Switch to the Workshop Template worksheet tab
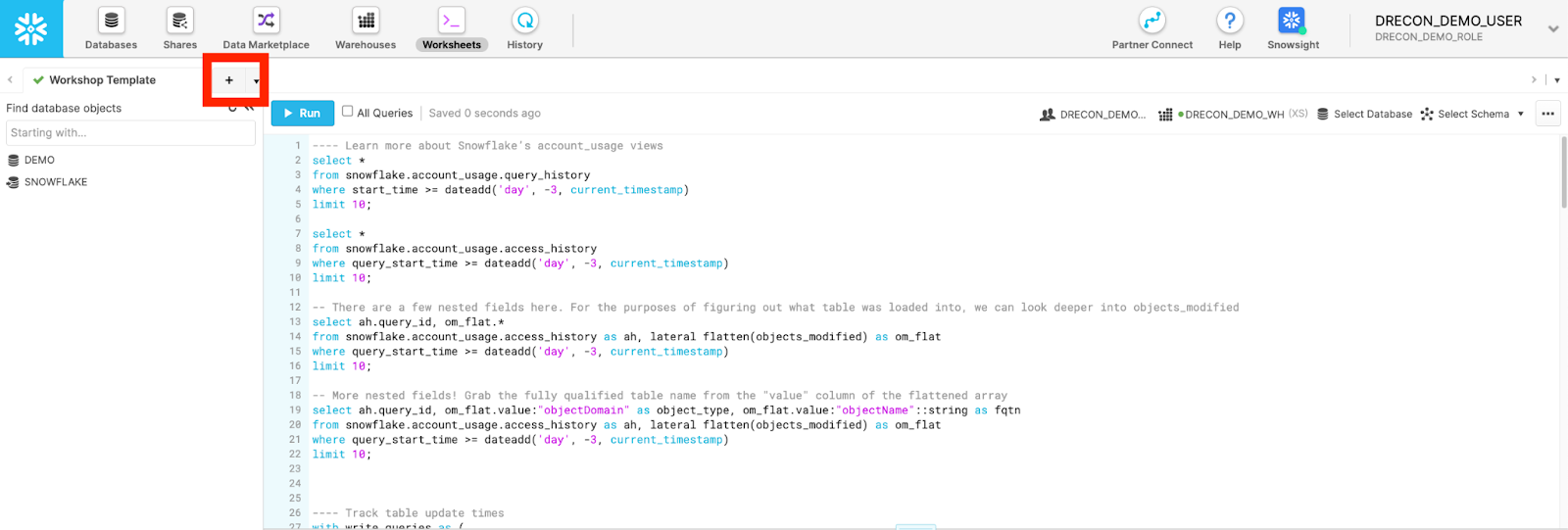This screenshot has width=1568, height=530. coord(102,80)
